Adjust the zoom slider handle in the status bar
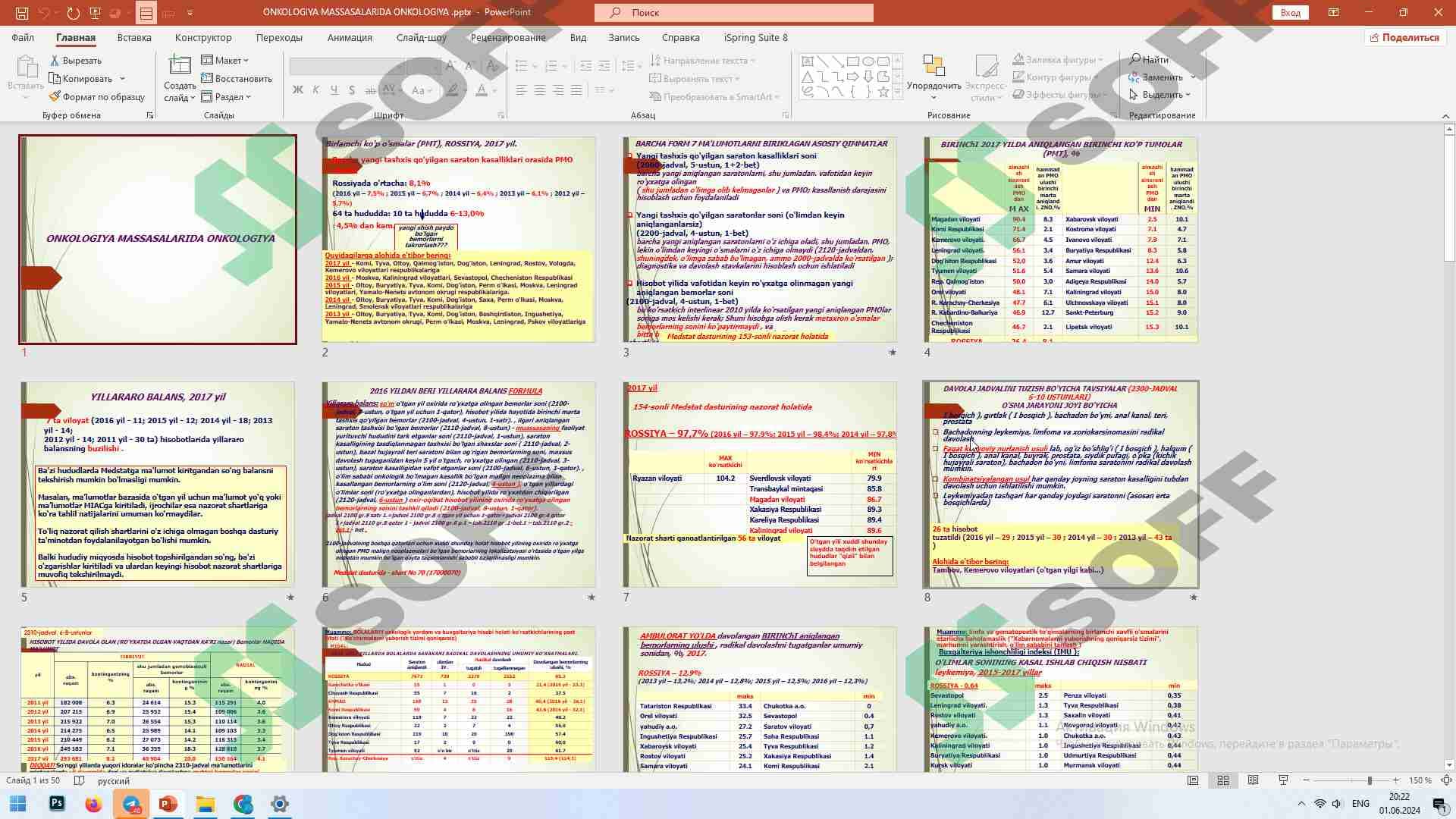The image size is (1456, 819). 1370,780
